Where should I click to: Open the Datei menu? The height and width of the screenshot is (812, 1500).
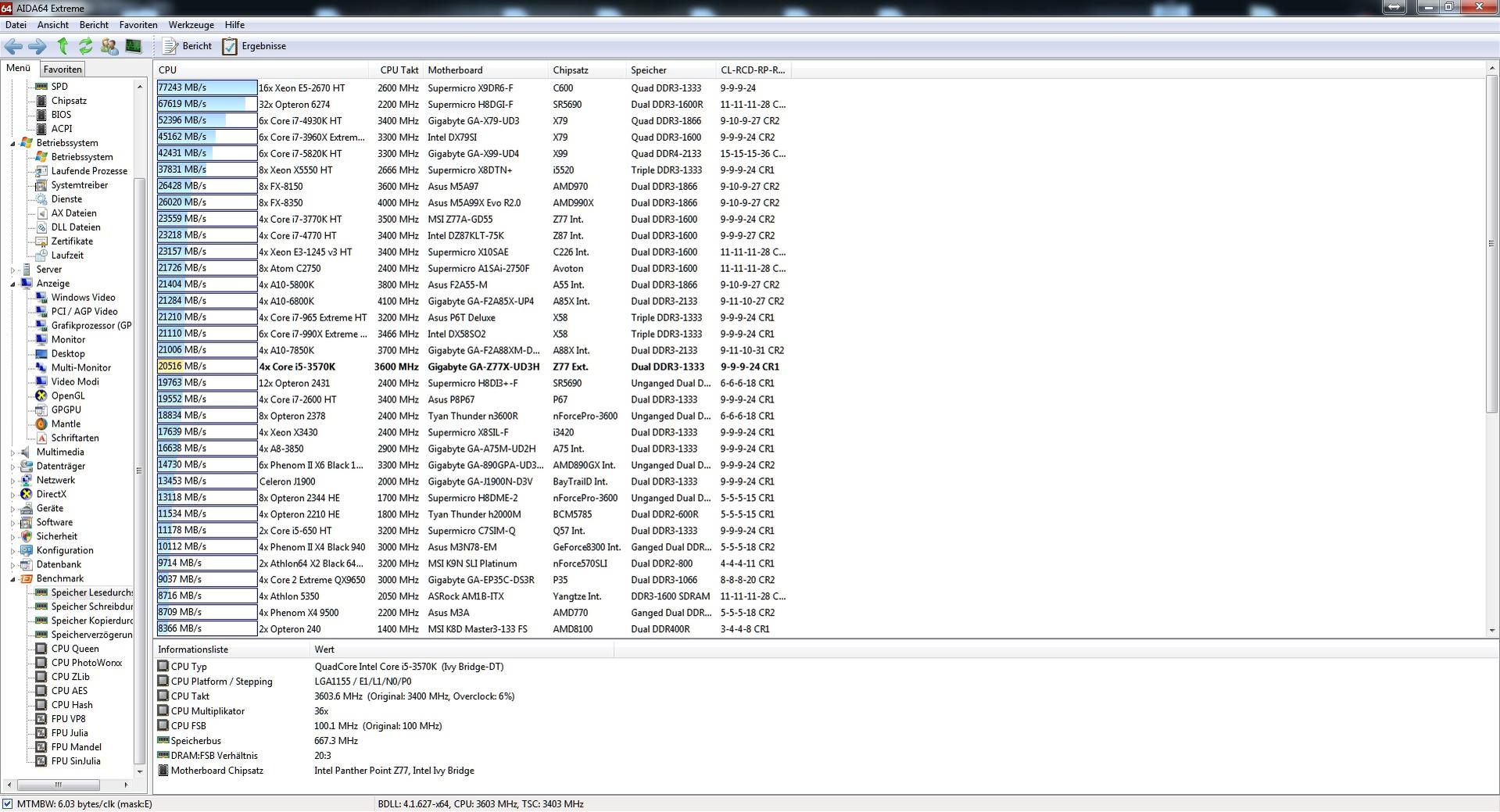(x=16, y=25)
